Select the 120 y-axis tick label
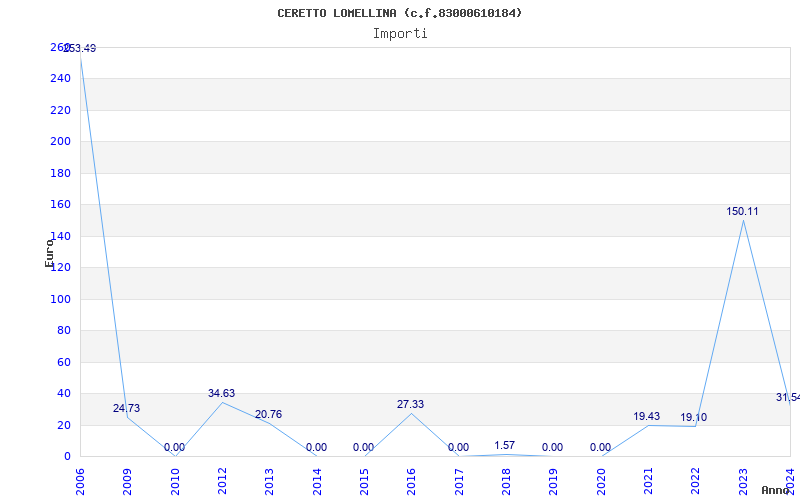 (x=60, y=267)
